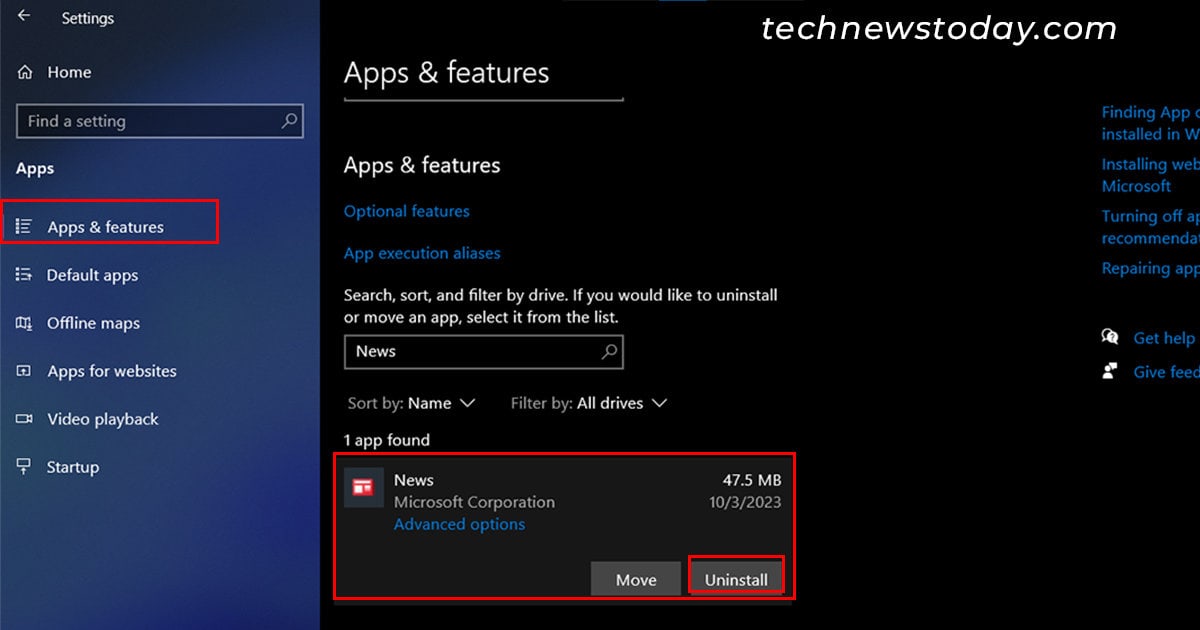Viewport: 1200px width, 630px height.
Task: Click the Video playback icon
Action: point(25,419)
